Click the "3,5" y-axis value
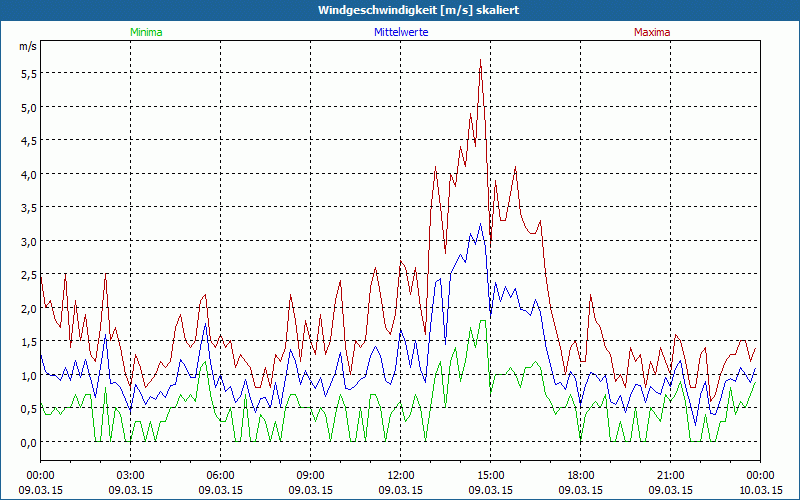The height and width of the screenshot is (500, 800). [x=29, y=208]
